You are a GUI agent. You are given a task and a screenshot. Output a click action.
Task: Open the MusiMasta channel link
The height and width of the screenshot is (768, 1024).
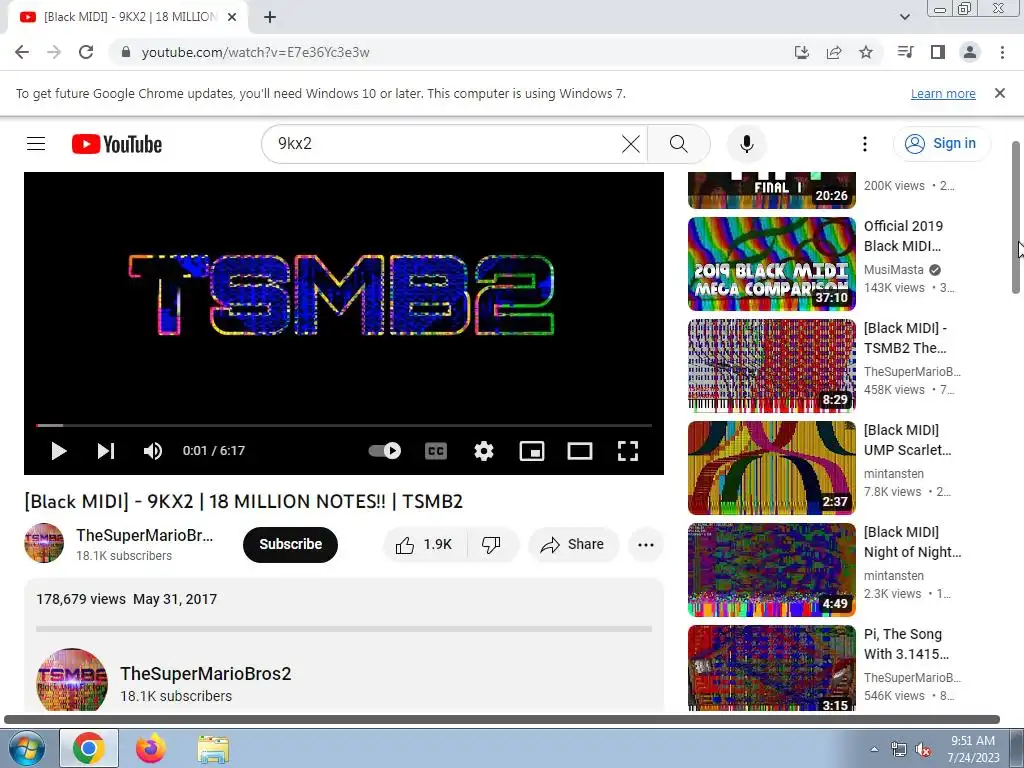click(893, 270)
